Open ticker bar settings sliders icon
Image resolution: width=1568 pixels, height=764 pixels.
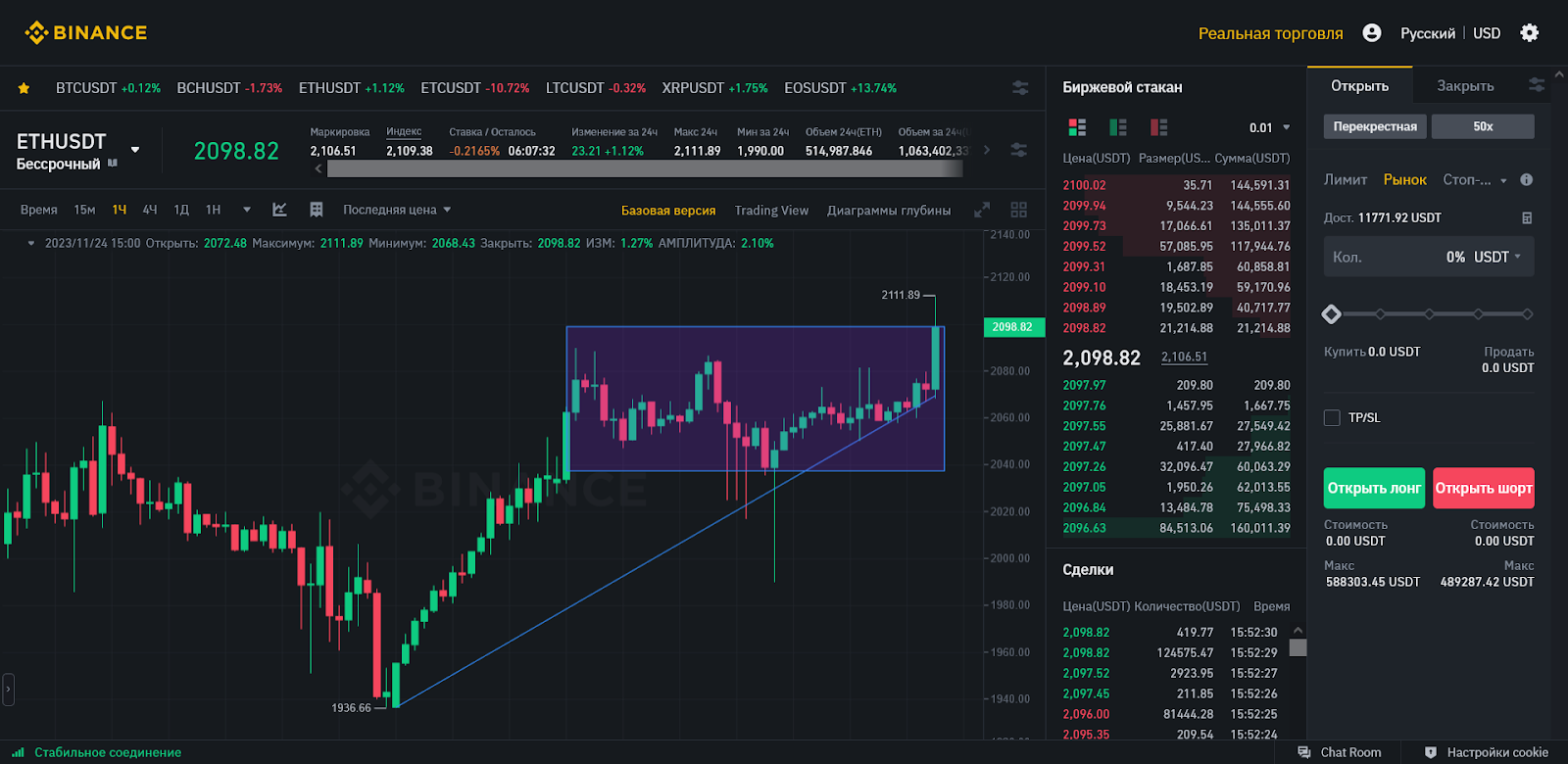1020,88
